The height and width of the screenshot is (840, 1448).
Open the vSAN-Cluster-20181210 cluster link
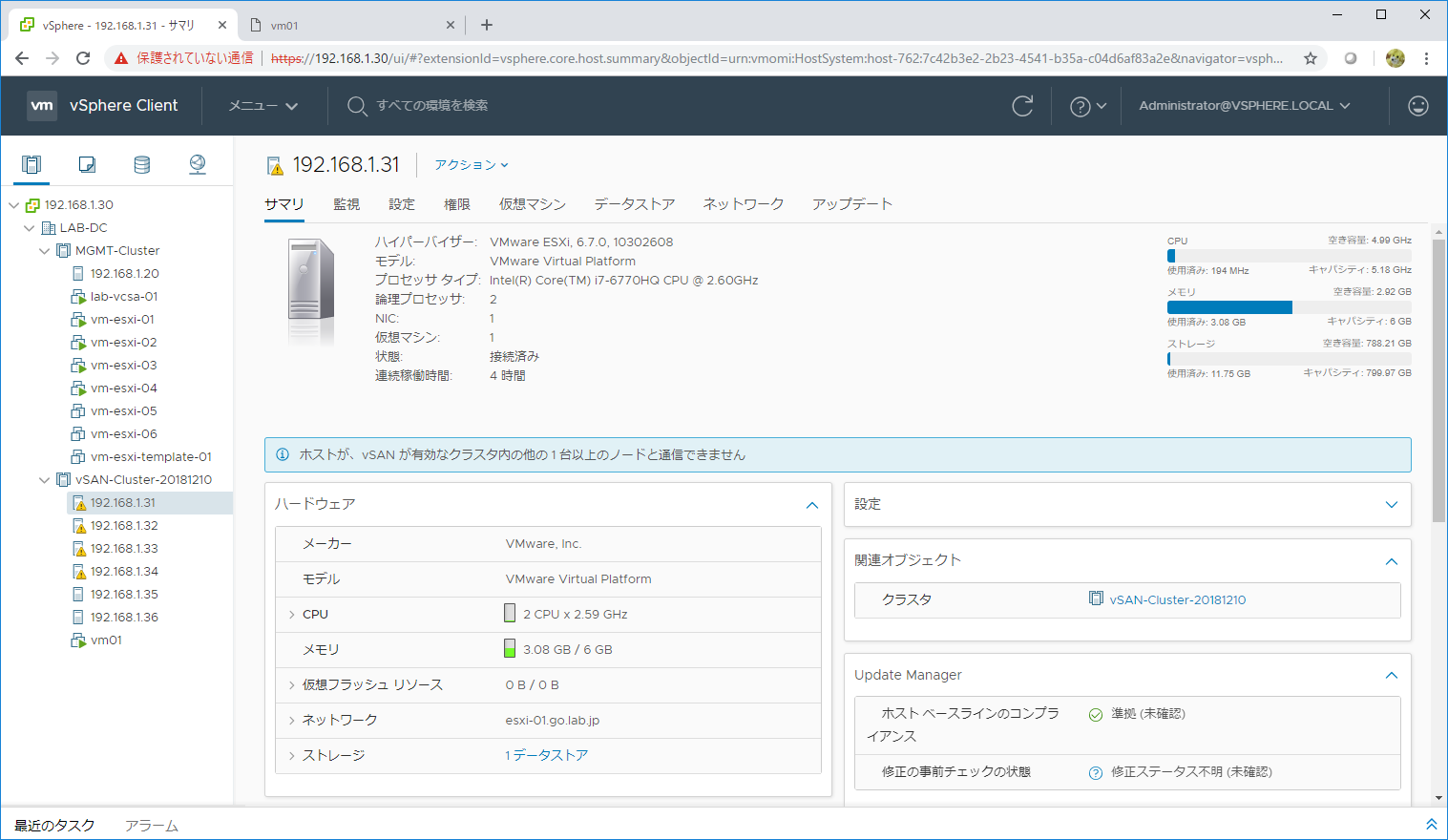tap(1178, 600)
